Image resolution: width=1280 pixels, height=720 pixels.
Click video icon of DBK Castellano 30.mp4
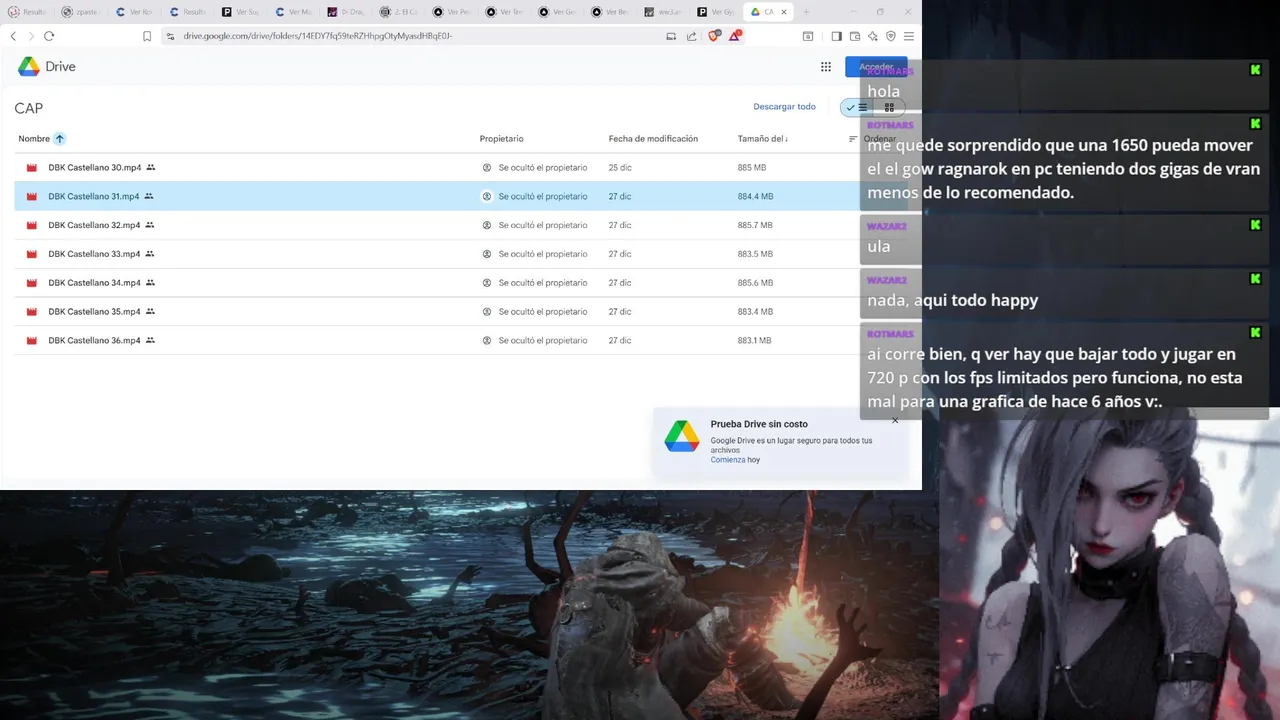(32, 168)
